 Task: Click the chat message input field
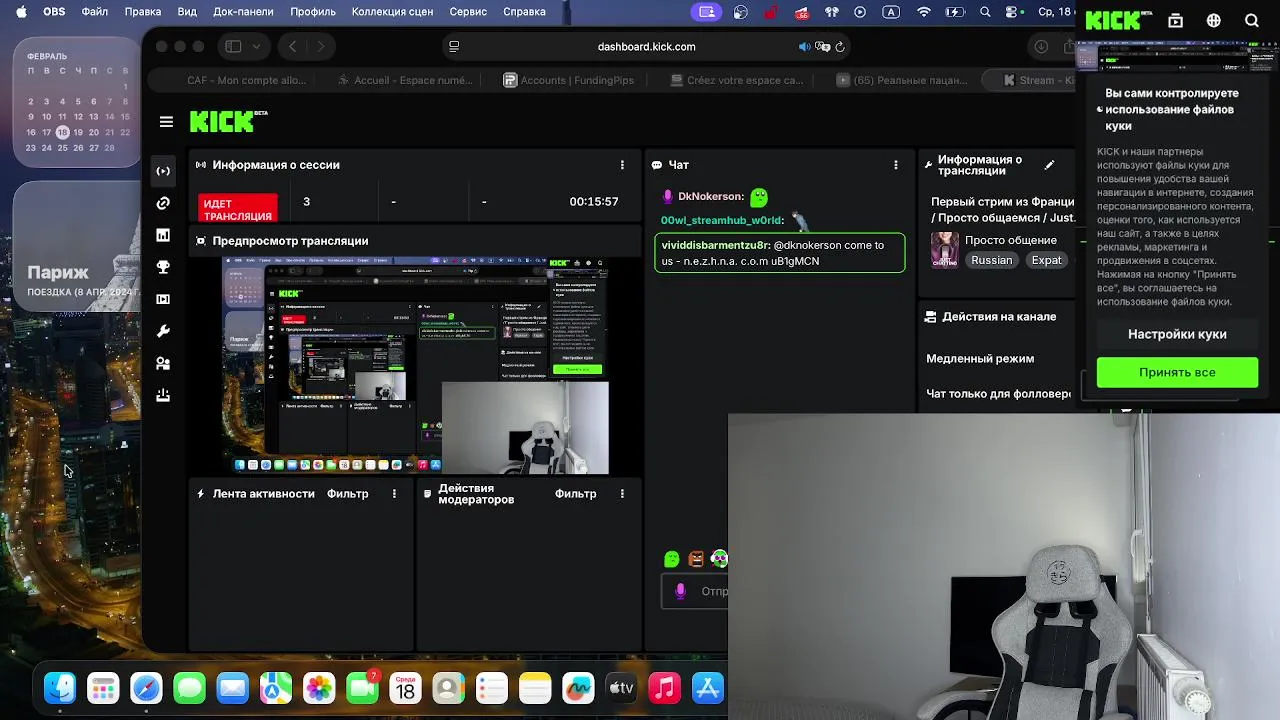(695, 591)
